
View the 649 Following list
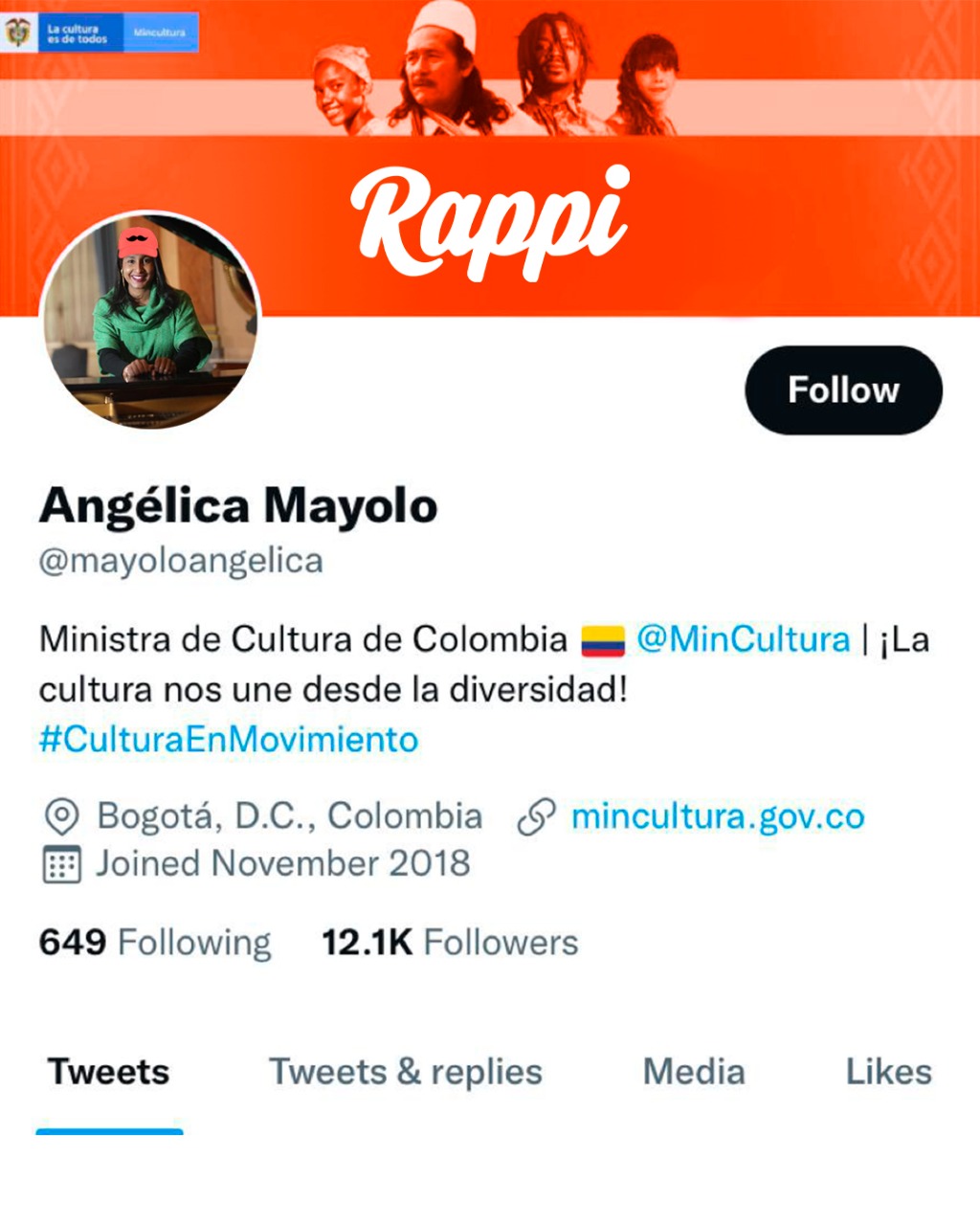[x=155, y=943]
